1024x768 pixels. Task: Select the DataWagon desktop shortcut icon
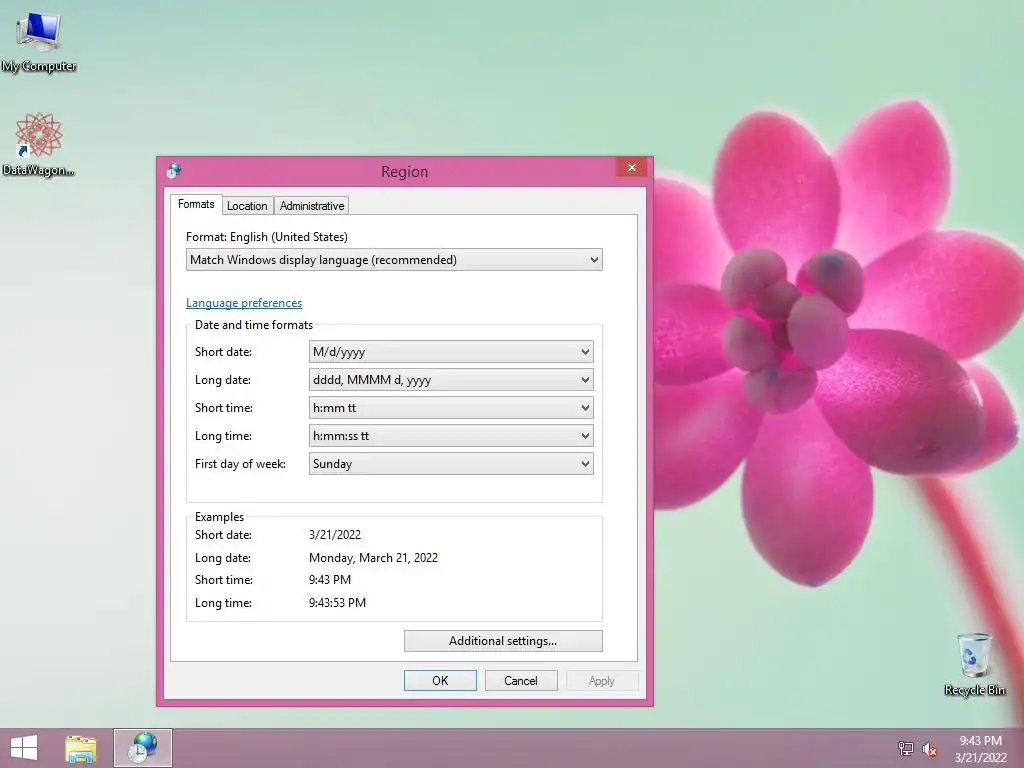coord(39,144)
